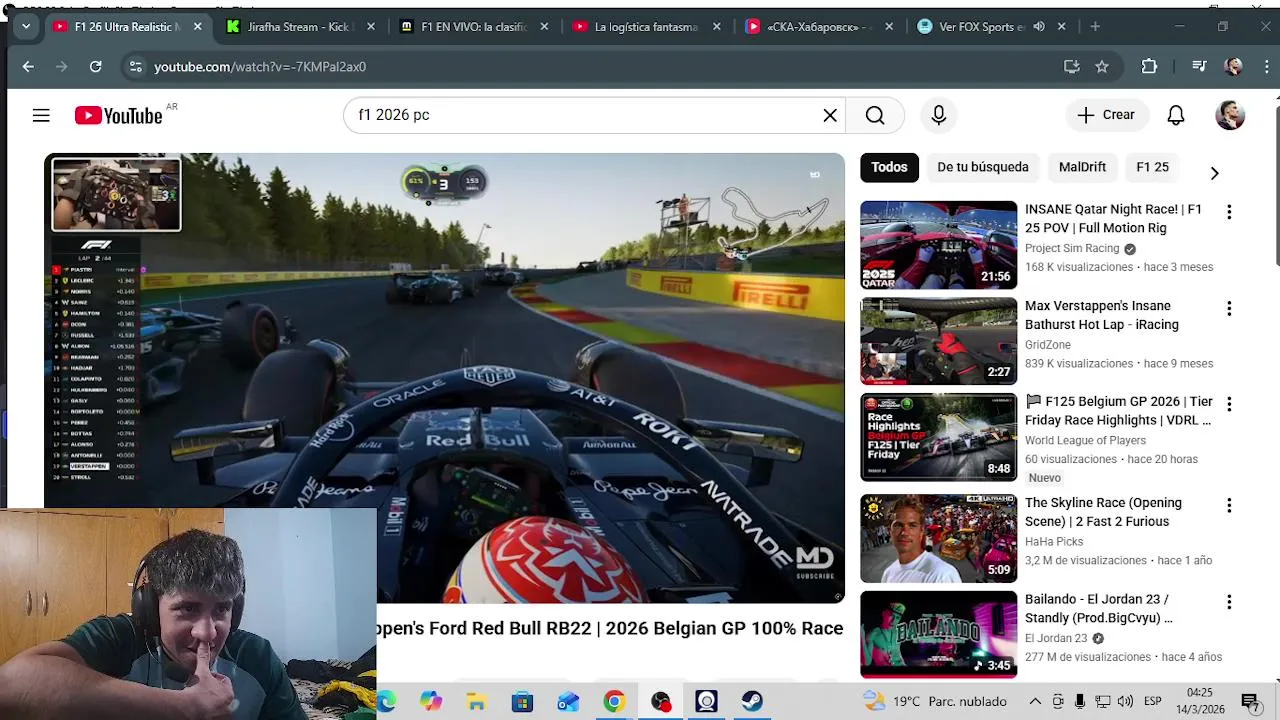1280x720 pixels.
Task: Click the MD subscribe watermark on video
Action: point(815,563)
